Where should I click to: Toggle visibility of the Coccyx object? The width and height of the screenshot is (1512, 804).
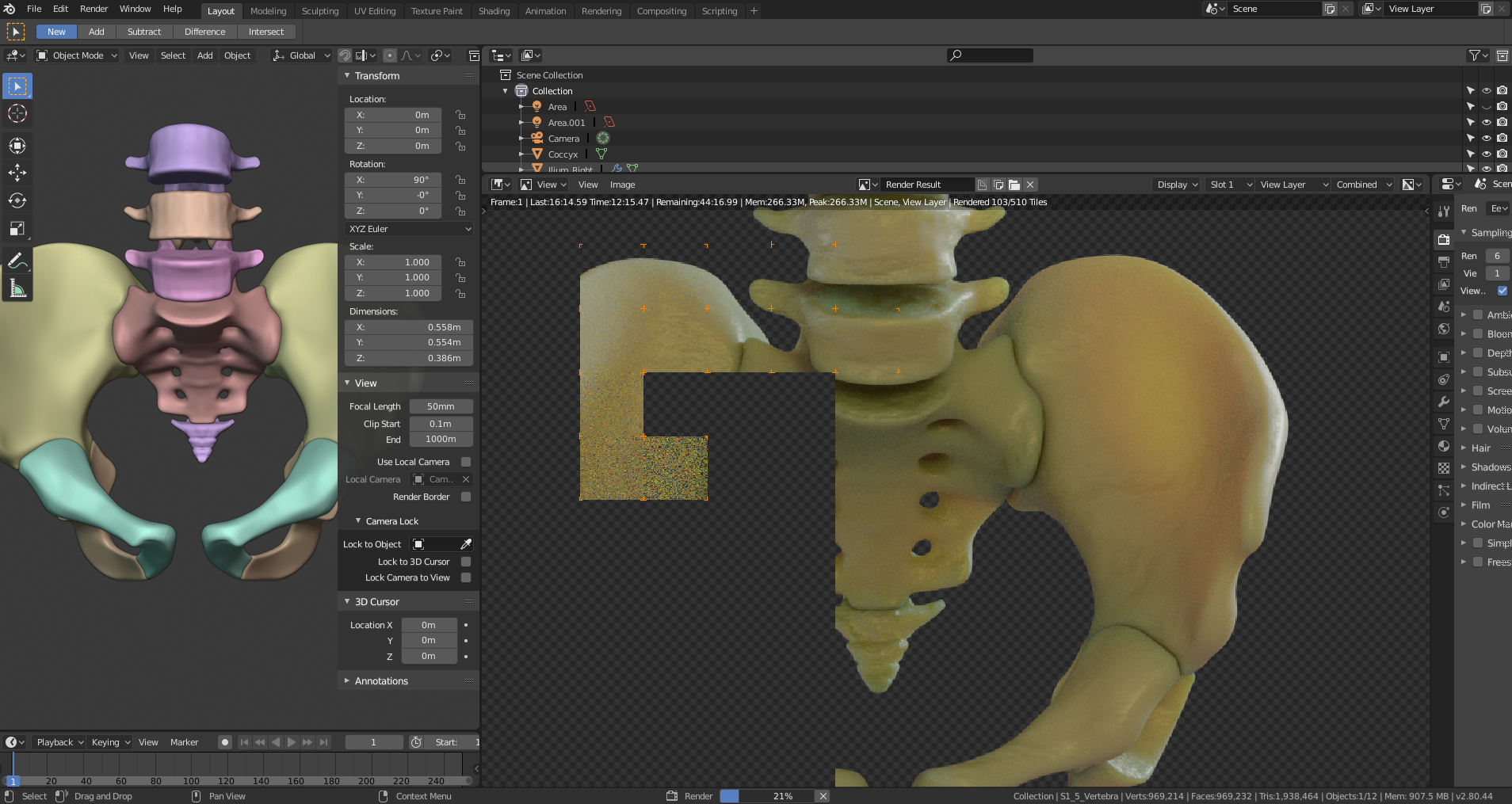click(1487, 154)
